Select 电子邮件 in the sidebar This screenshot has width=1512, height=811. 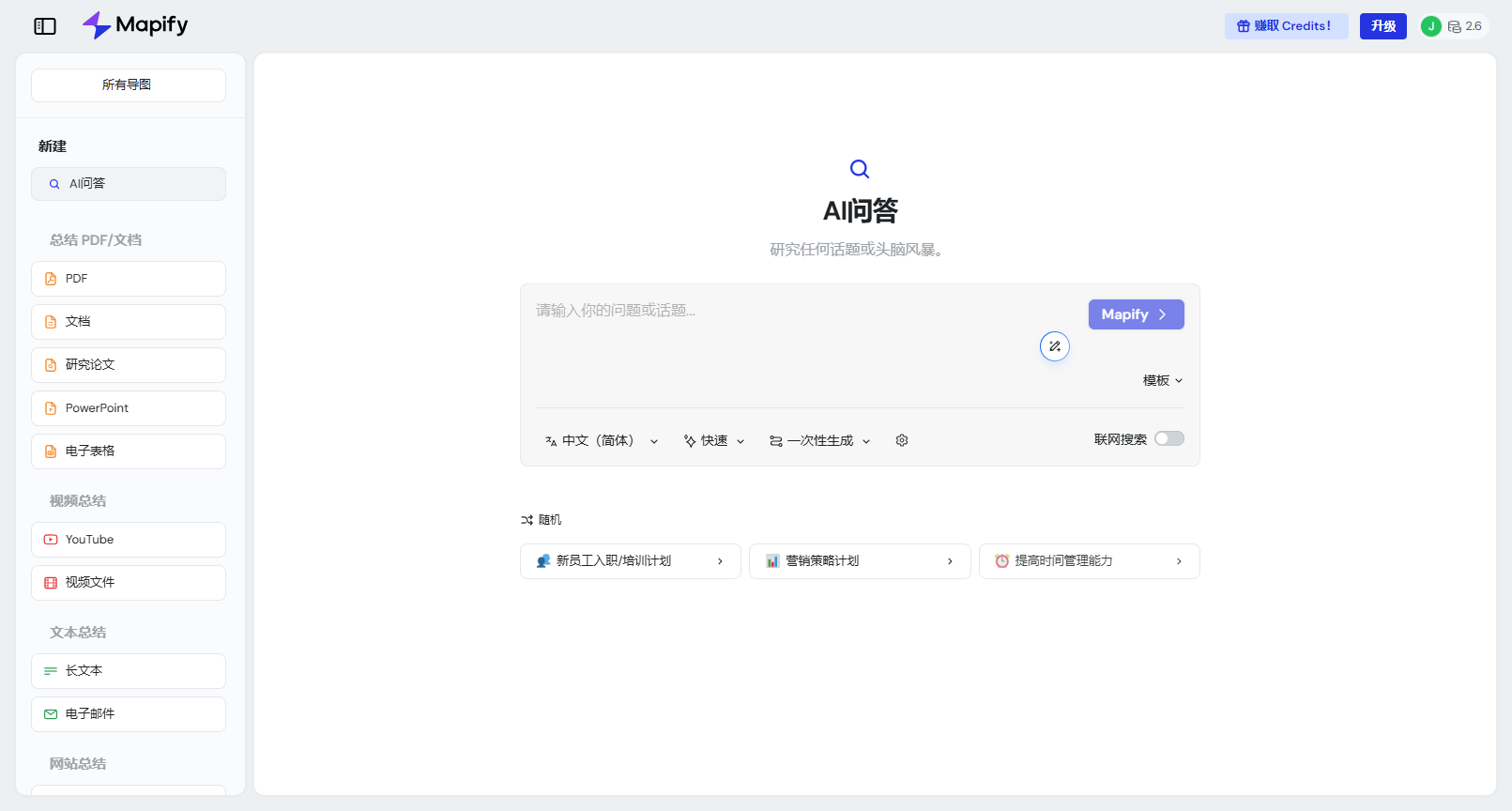pos(129,714)
